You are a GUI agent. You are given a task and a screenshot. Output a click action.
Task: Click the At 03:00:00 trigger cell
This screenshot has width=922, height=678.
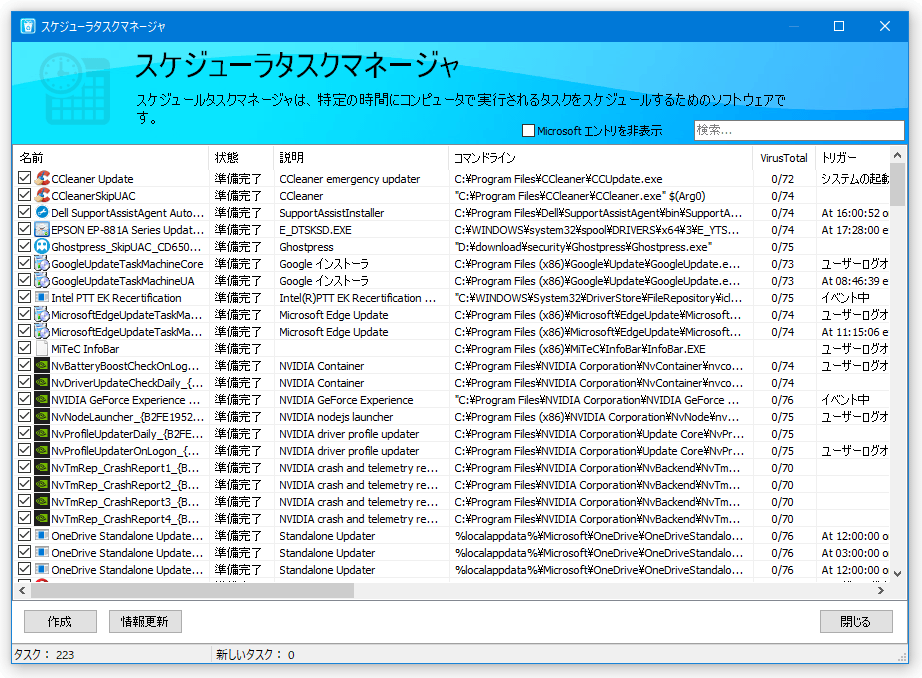coord(855,553)
